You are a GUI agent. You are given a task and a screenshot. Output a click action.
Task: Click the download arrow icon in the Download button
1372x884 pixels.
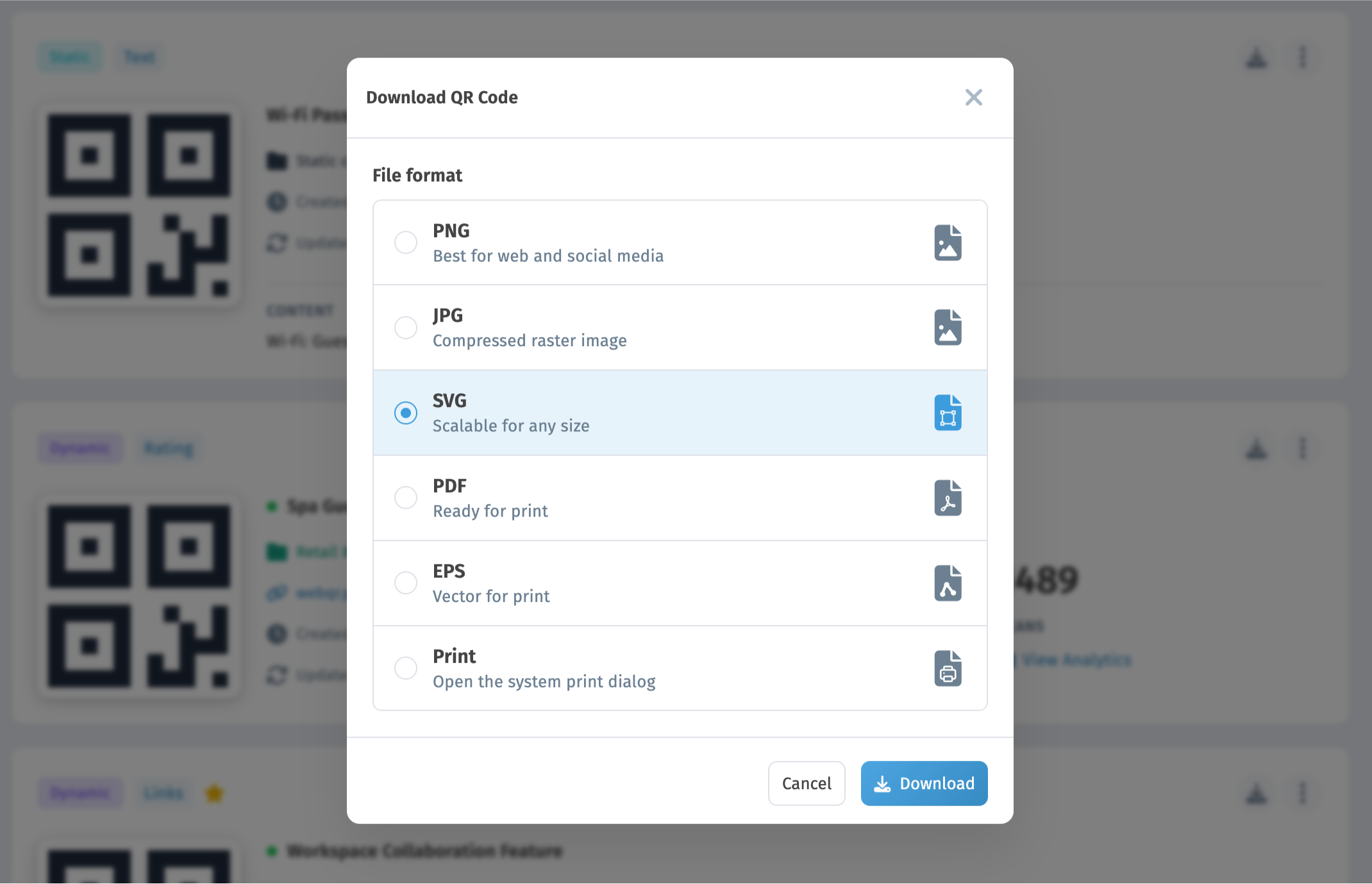tap(882, 784)
